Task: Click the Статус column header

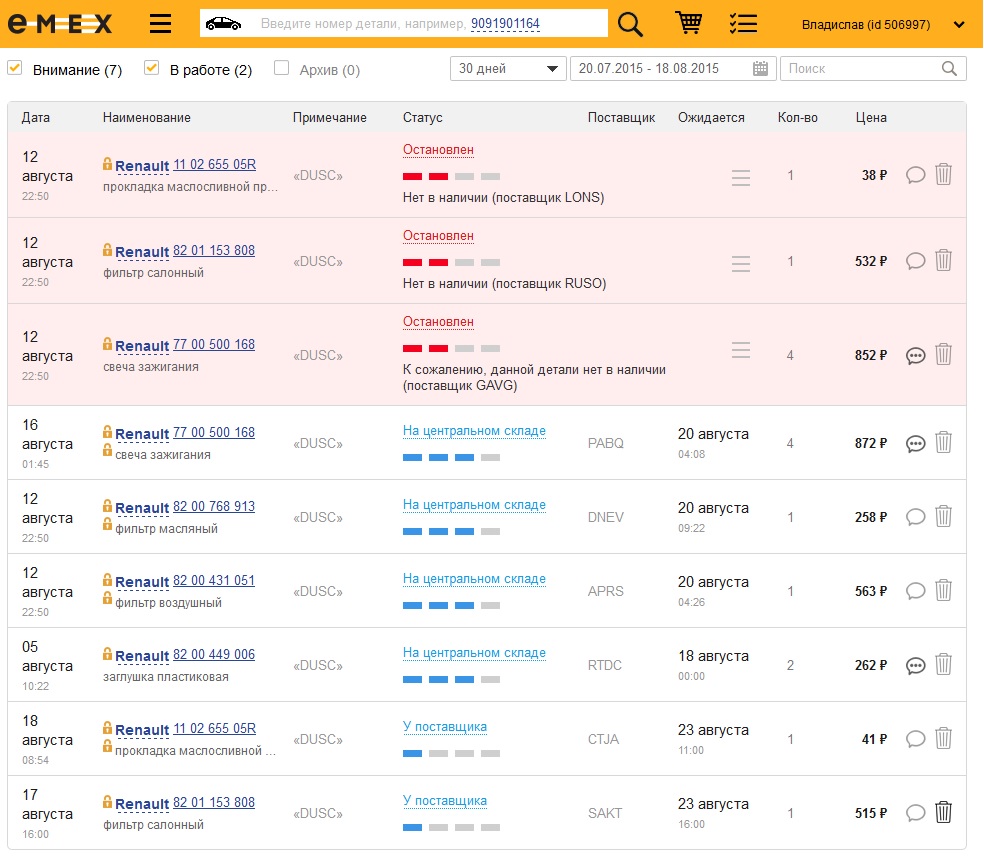Action: tap(422, 117)
